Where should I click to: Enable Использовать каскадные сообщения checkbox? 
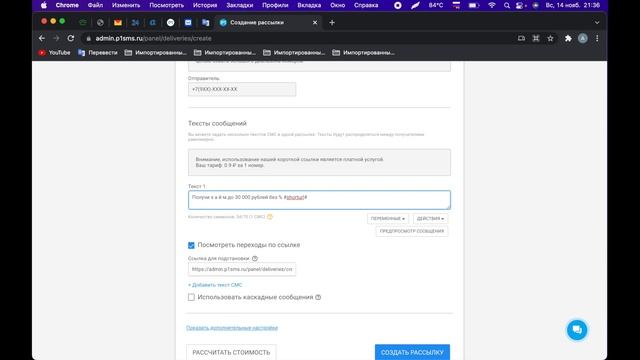191,297
